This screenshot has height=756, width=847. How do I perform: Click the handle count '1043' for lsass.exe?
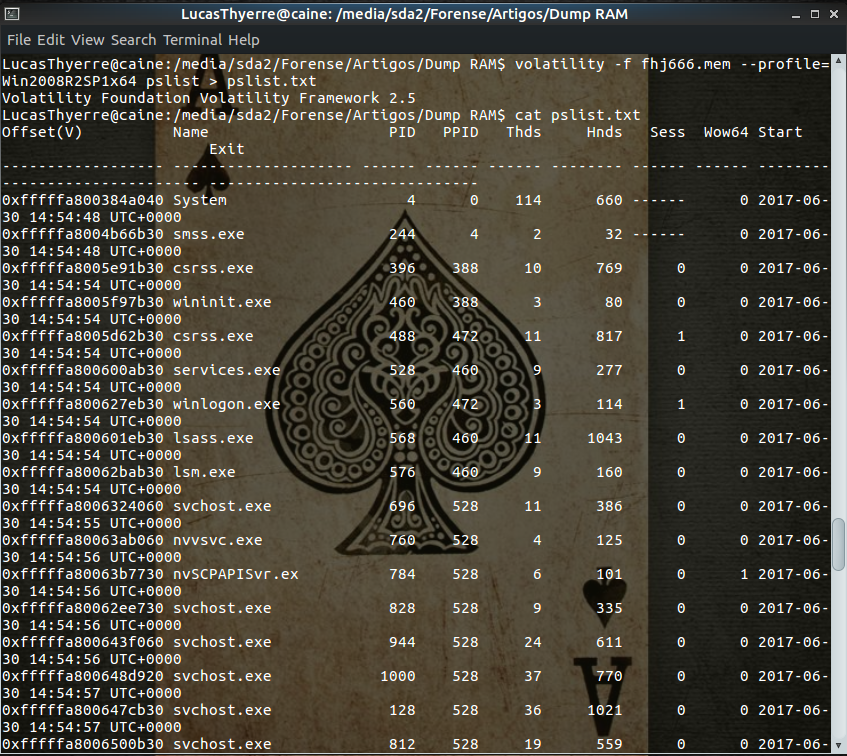604,438
